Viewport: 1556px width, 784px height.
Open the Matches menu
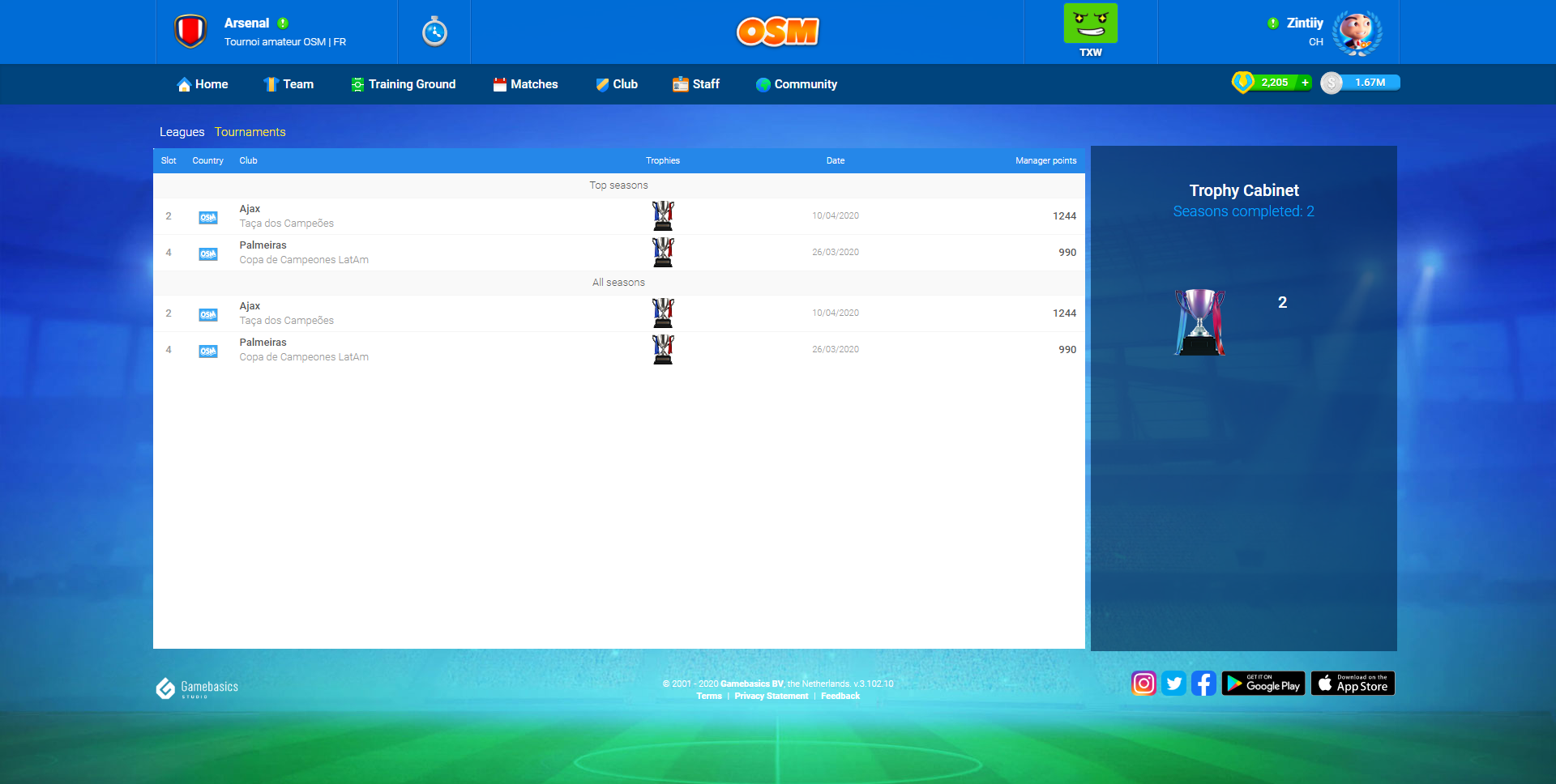tap(525, 84)
